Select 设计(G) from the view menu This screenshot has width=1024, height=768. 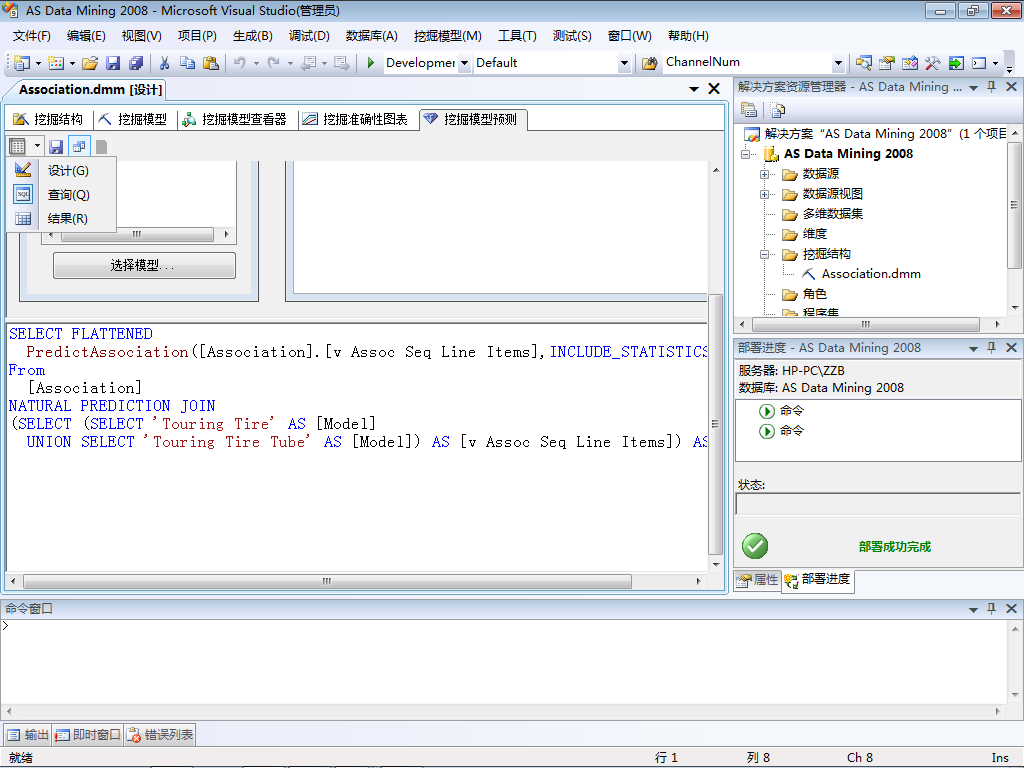coord(61,170)
